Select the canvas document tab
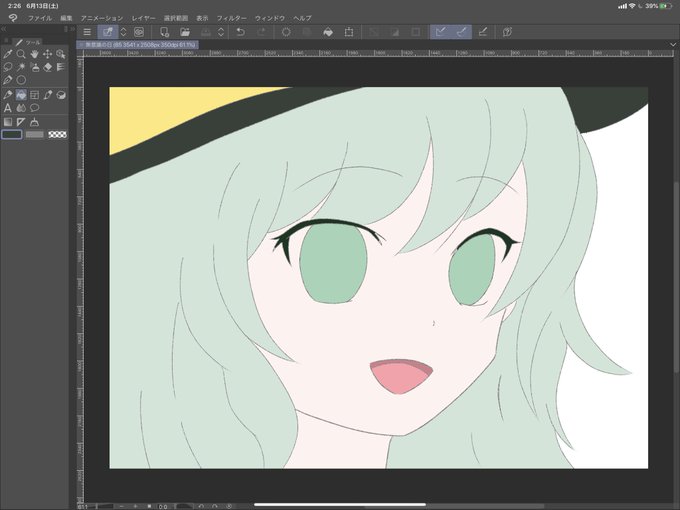 pyautogui.click(x=138, y=45)
